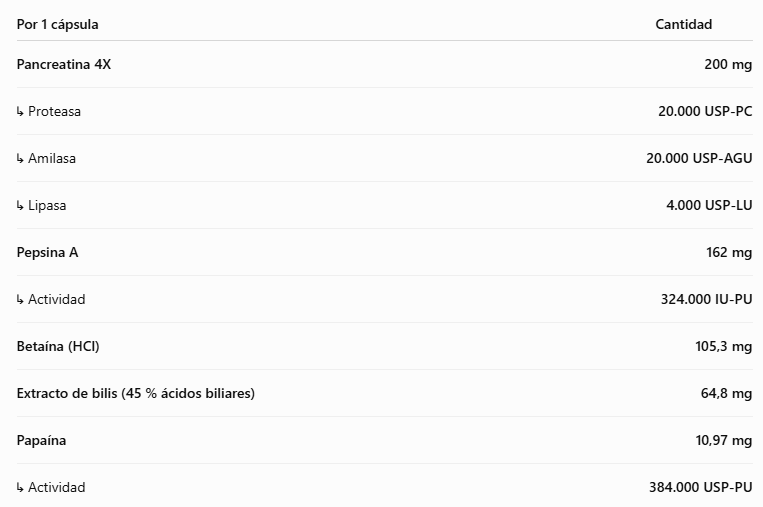Image resolution: width=763 pixels, height=507 pixels.
Task: Select the Betaína (HCl) ingredient name
Action: [58, 346]
